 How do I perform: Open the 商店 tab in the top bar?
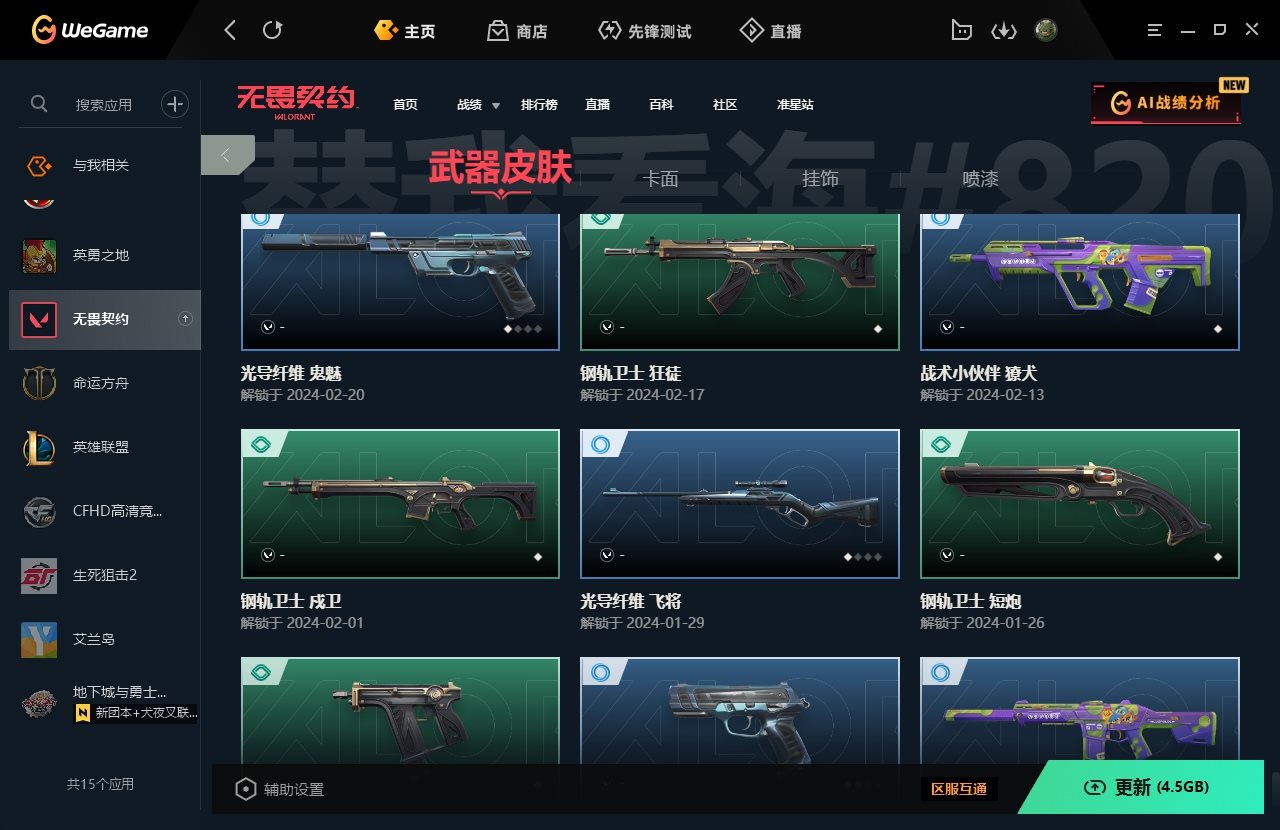tap(518, 31)
